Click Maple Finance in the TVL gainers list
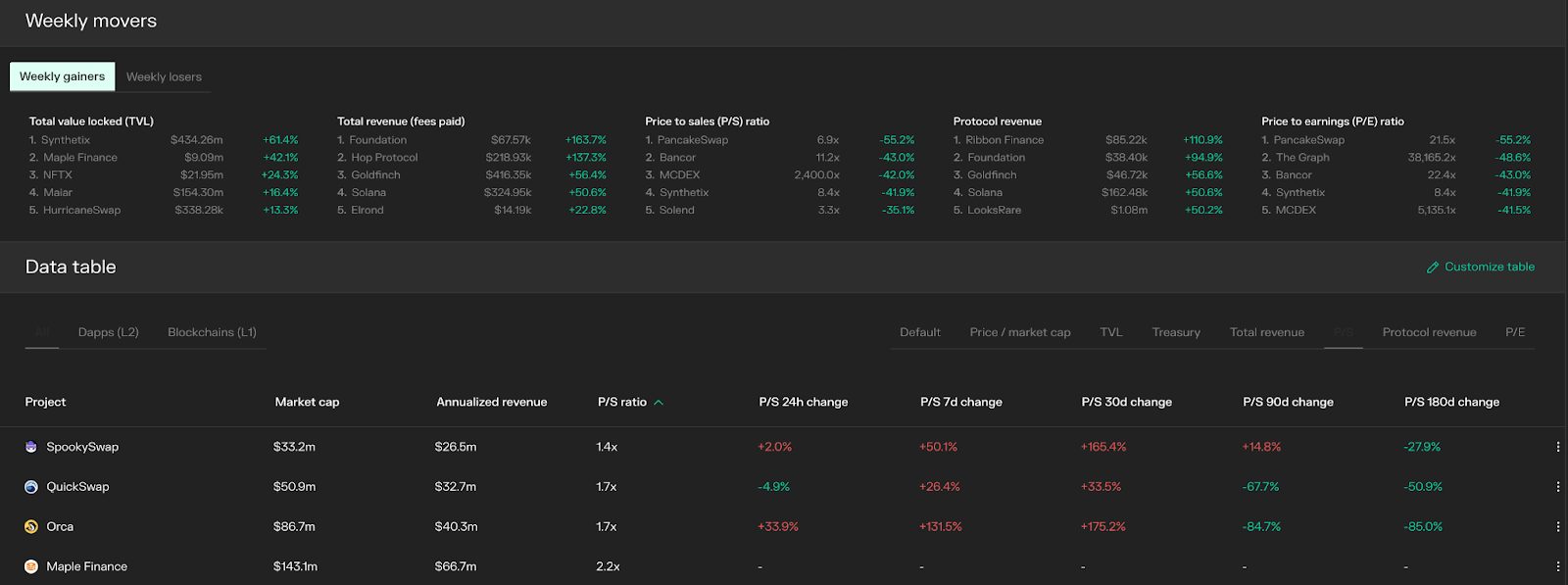The width and height of the screenshot is (1568, 585). tap(80, 158)
